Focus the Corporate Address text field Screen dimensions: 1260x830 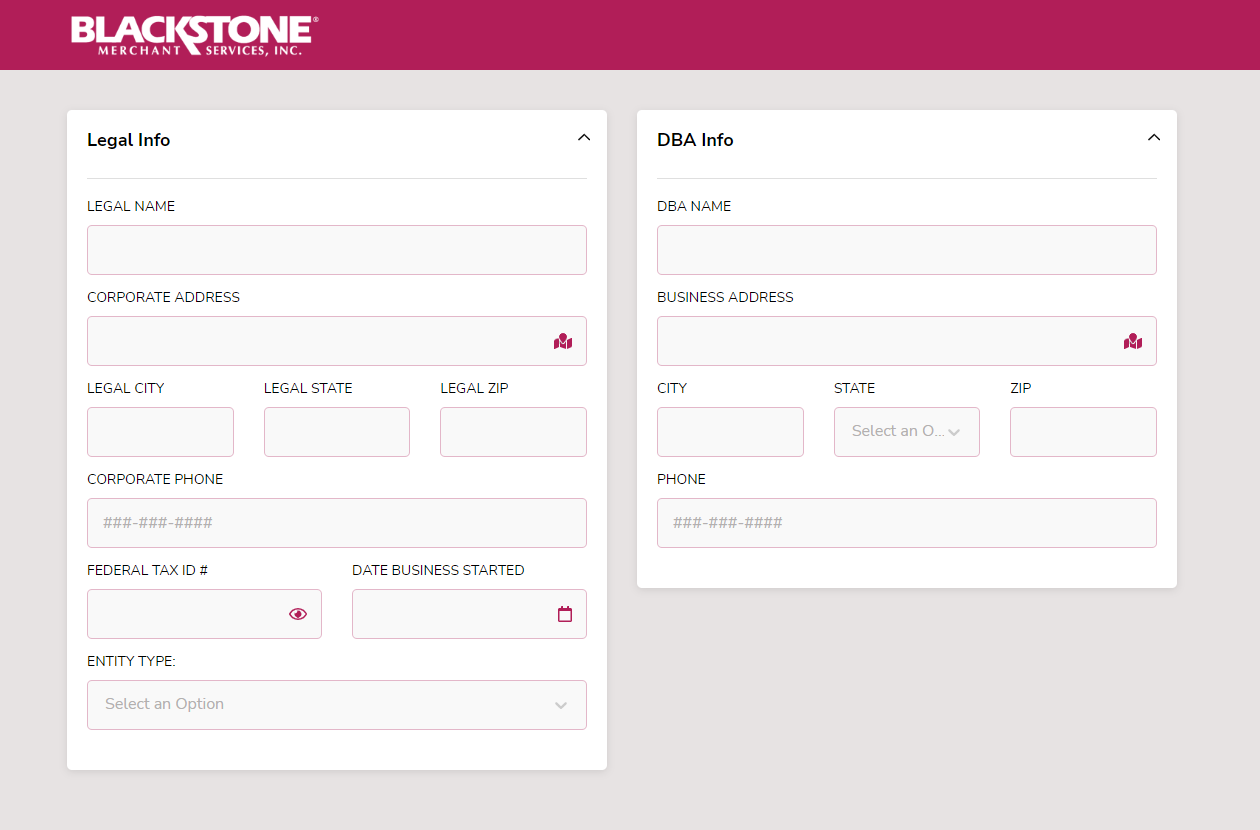tap(315, 341)
